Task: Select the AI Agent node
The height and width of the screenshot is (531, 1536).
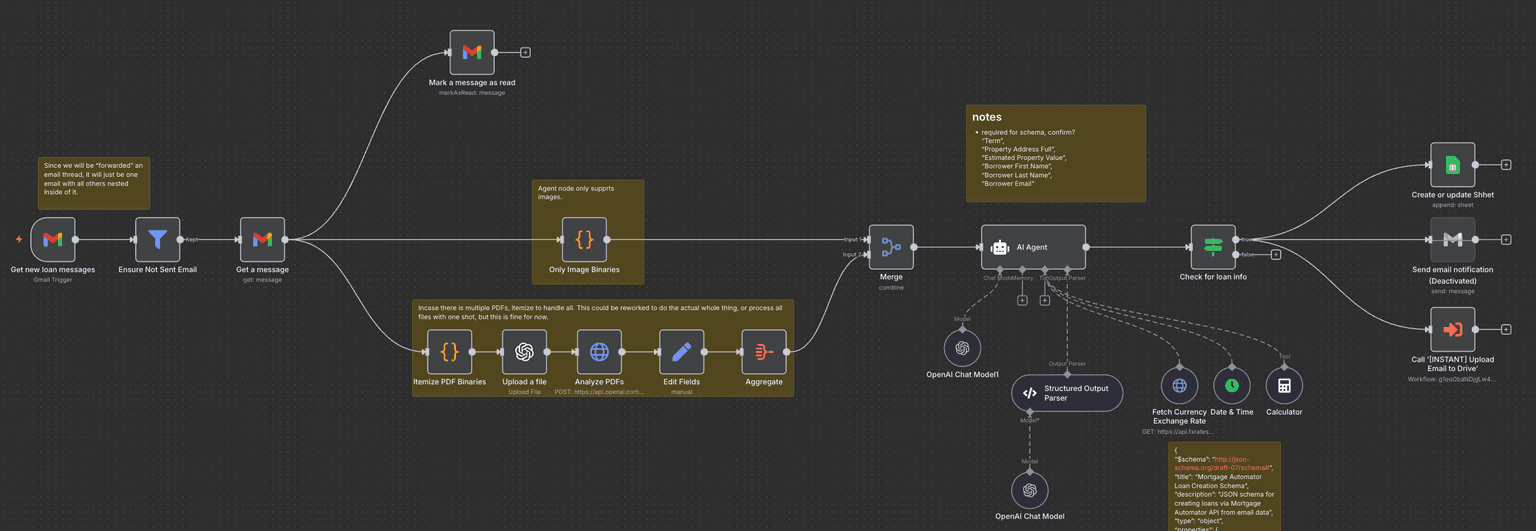Action: [x=1033, y=247]
